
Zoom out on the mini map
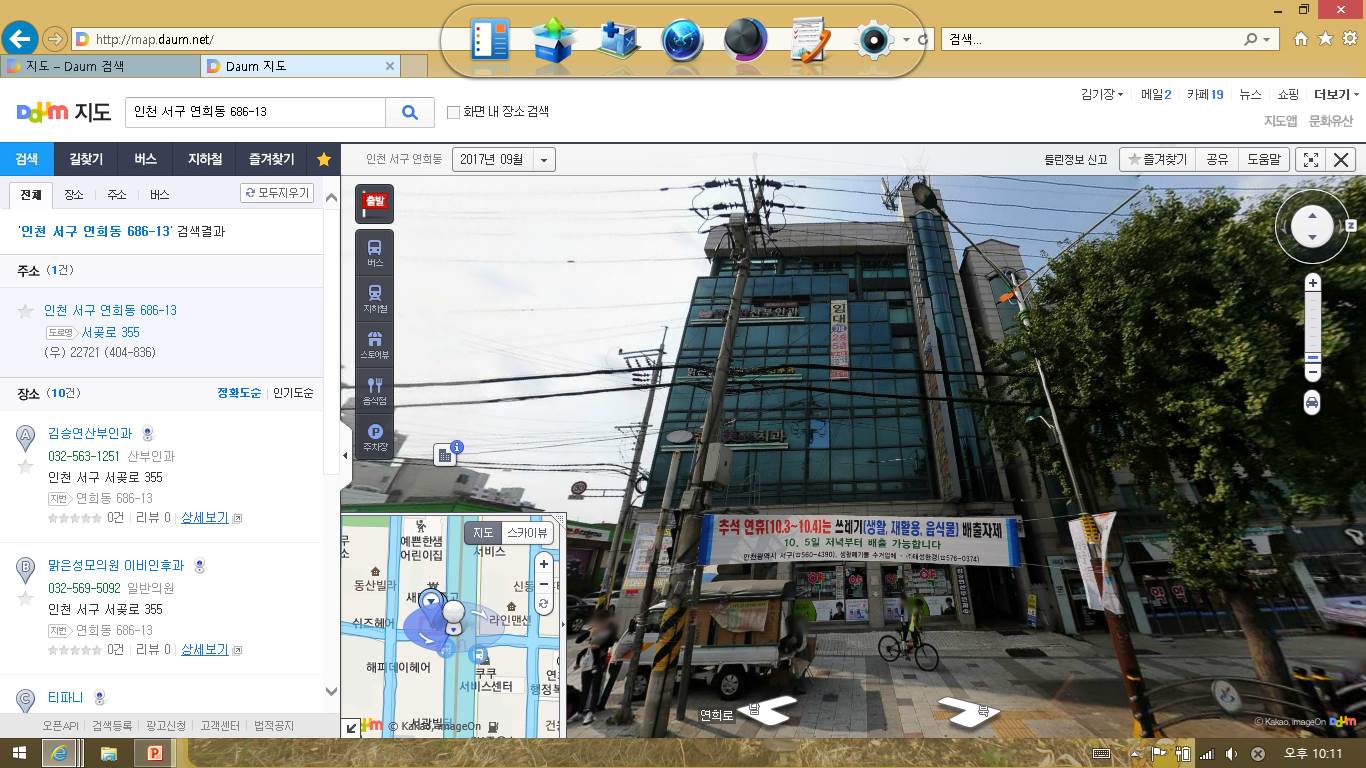tap(544, 584)
